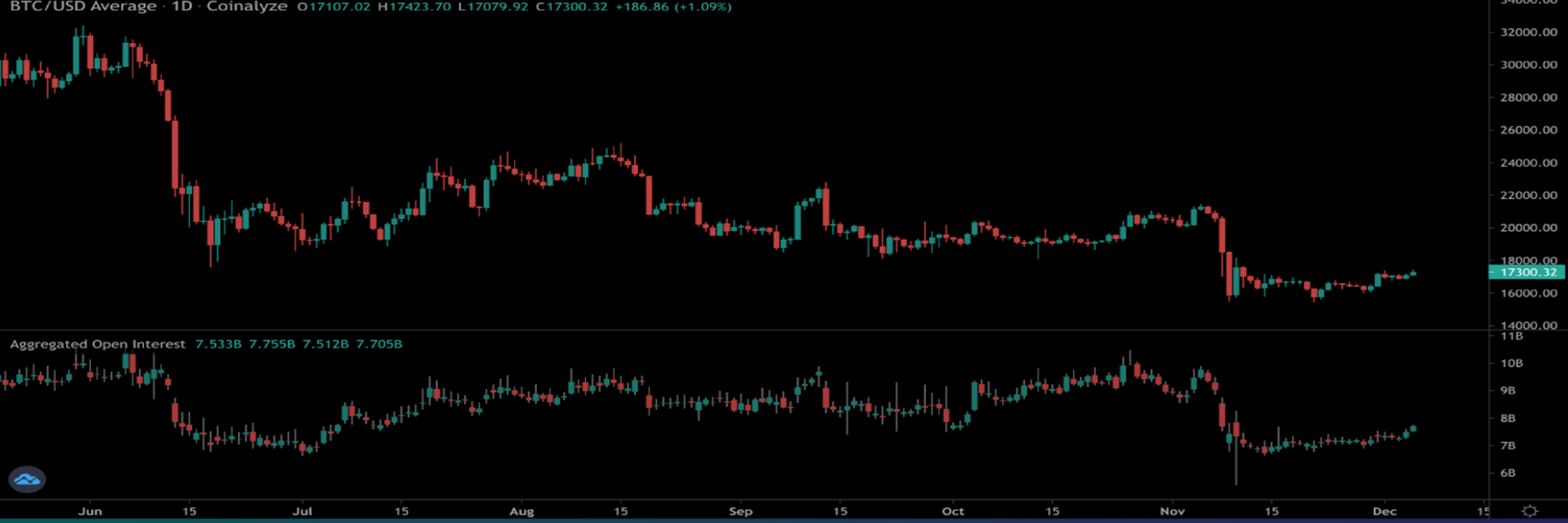Click the 32000.00 price axis label
The height and width of the screenshot is (523, 1568).
(1528, 32)
